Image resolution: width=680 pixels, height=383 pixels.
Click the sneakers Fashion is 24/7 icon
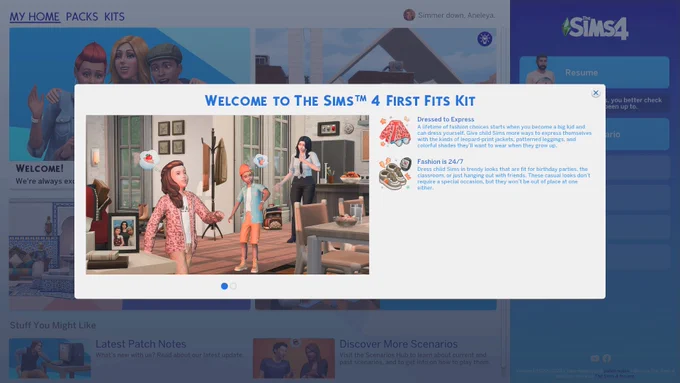(x=395, y=173)
